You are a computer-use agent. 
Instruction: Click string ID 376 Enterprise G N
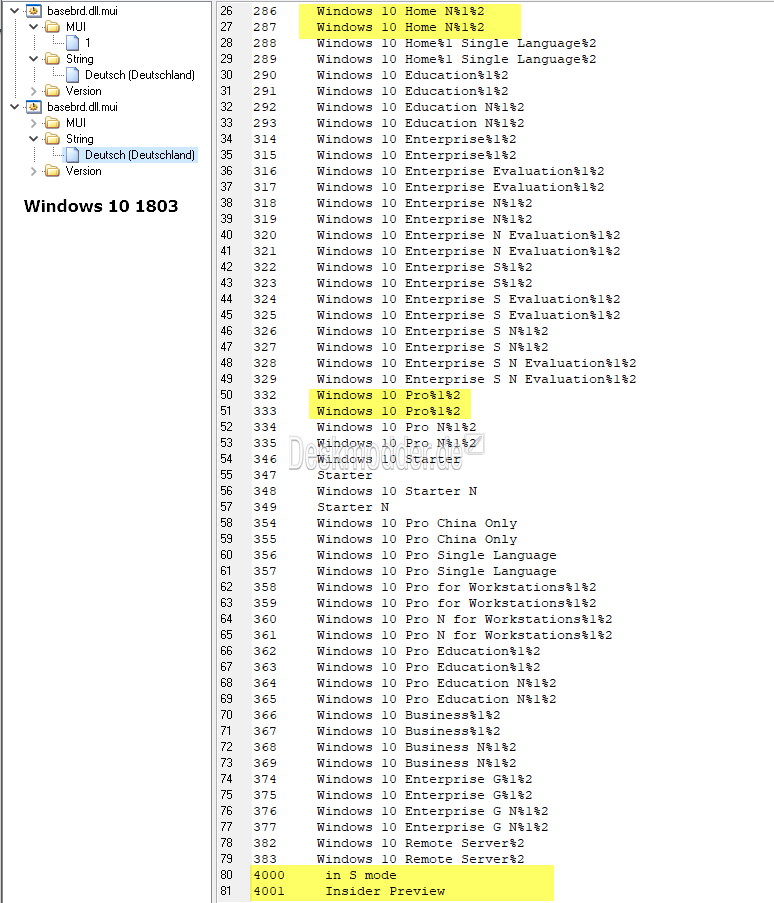click(432, 811)
